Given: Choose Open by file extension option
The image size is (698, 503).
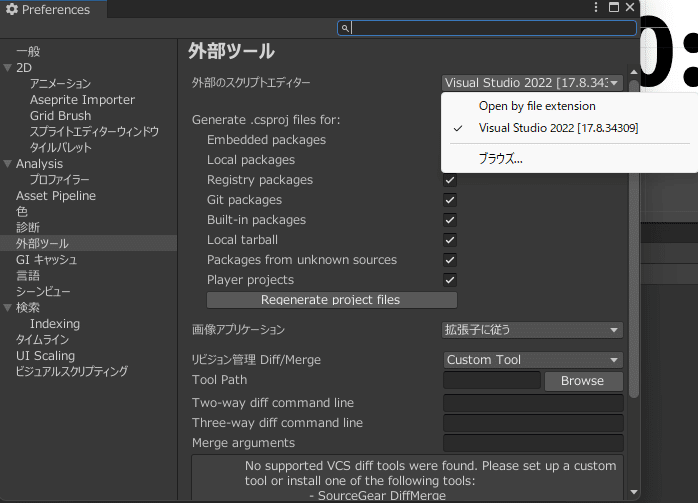Looking at the screenshot, I should click(x=537, y=106).
